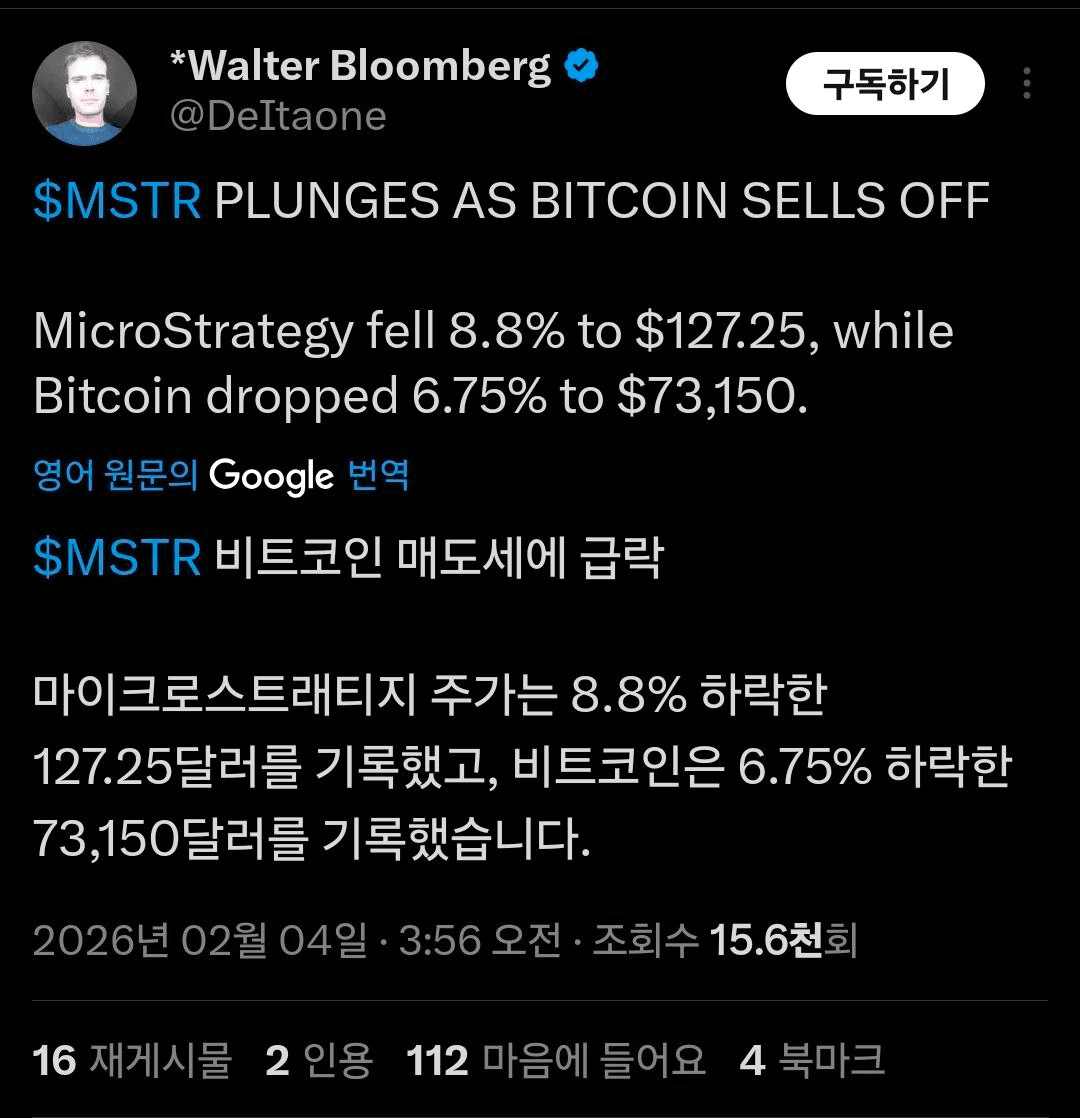Click the Google logo in translation line
This screenshot has height=1118, width=1080.
coord(271,475)
